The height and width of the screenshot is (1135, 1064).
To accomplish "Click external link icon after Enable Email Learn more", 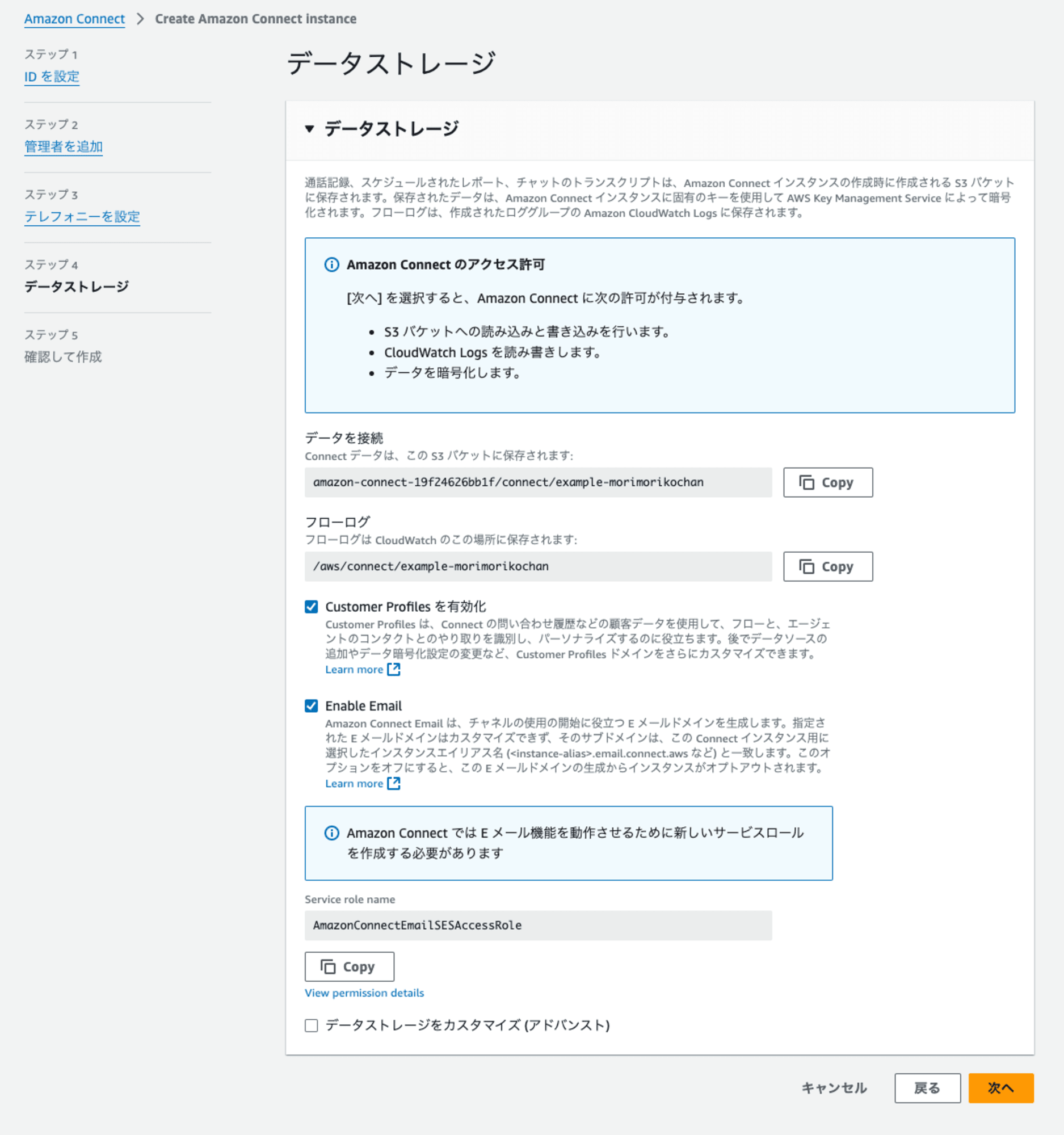I will click(x=394, y=783).
